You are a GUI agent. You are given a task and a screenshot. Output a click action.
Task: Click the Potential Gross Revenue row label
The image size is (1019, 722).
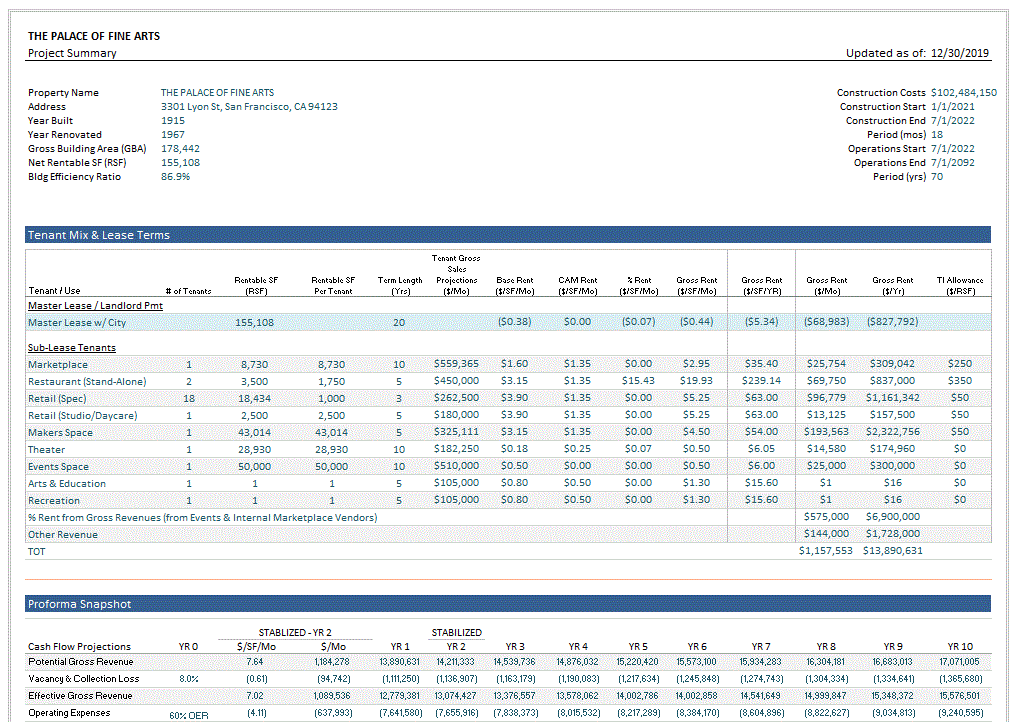81,662
